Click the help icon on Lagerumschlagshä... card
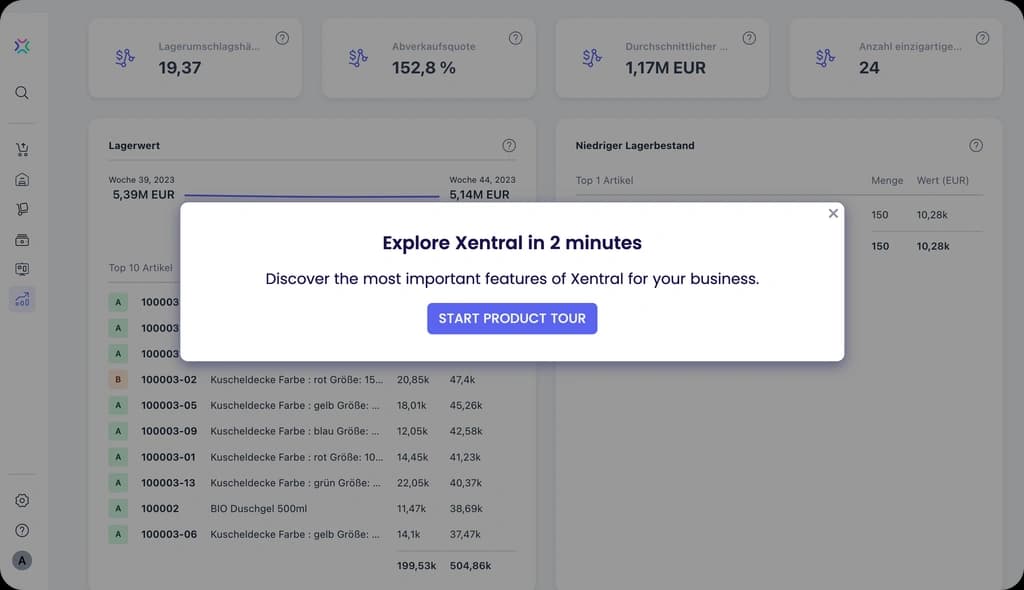The image size is (1024, 590). tap(282, 38)
